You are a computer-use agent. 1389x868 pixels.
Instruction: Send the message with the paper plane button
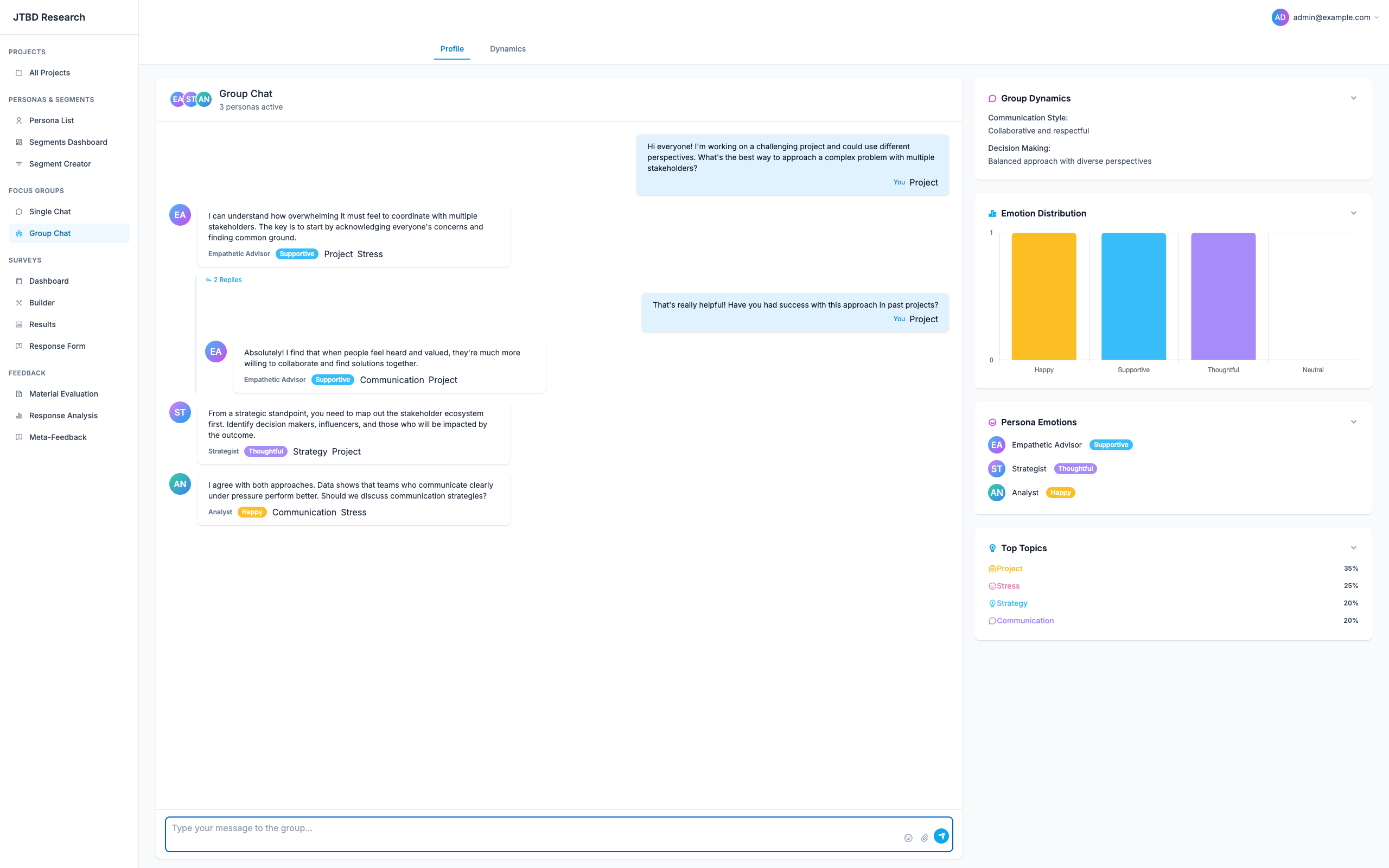coord(942,836)
